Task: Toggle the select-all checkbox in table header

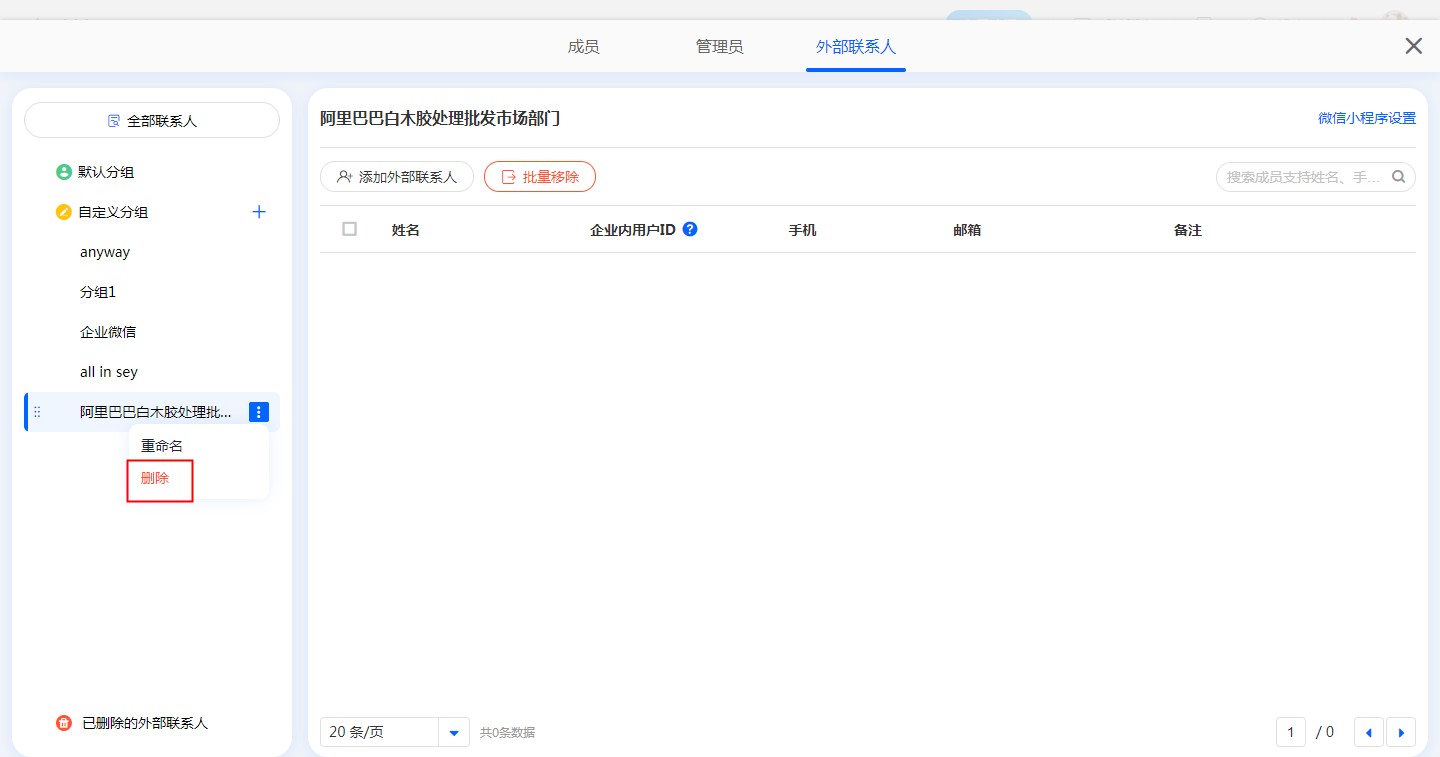Action: 349,229
